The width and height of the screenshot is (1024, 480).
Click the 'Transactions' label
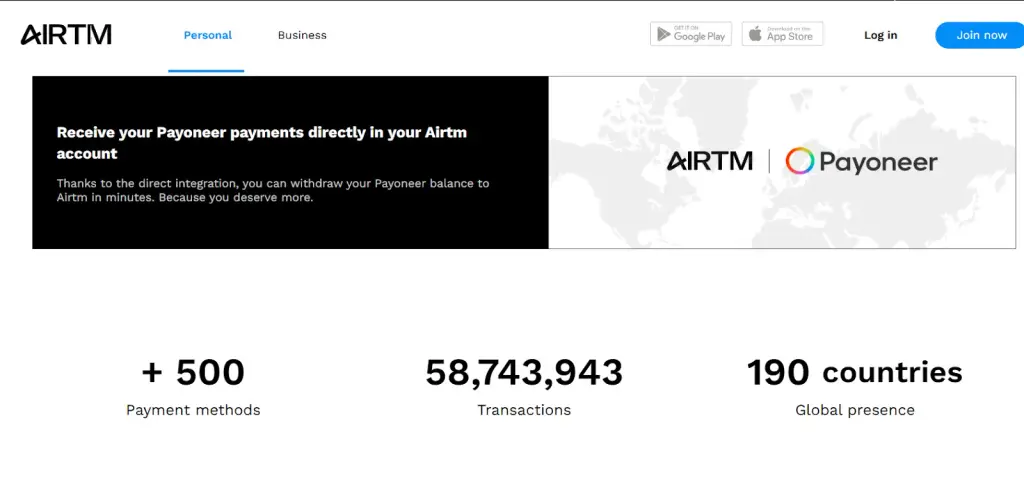coord(524,410)
